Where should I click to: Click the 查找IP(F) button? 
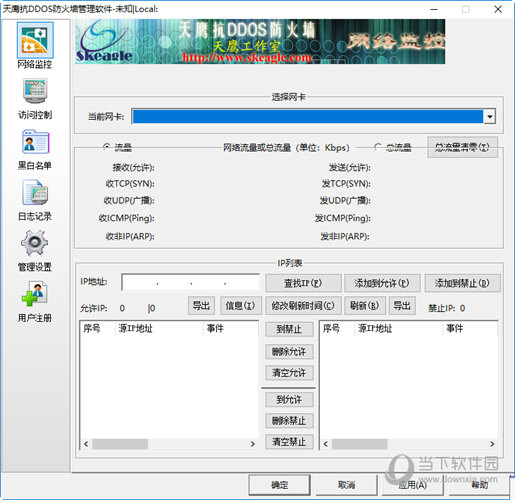tap(303, 283)
